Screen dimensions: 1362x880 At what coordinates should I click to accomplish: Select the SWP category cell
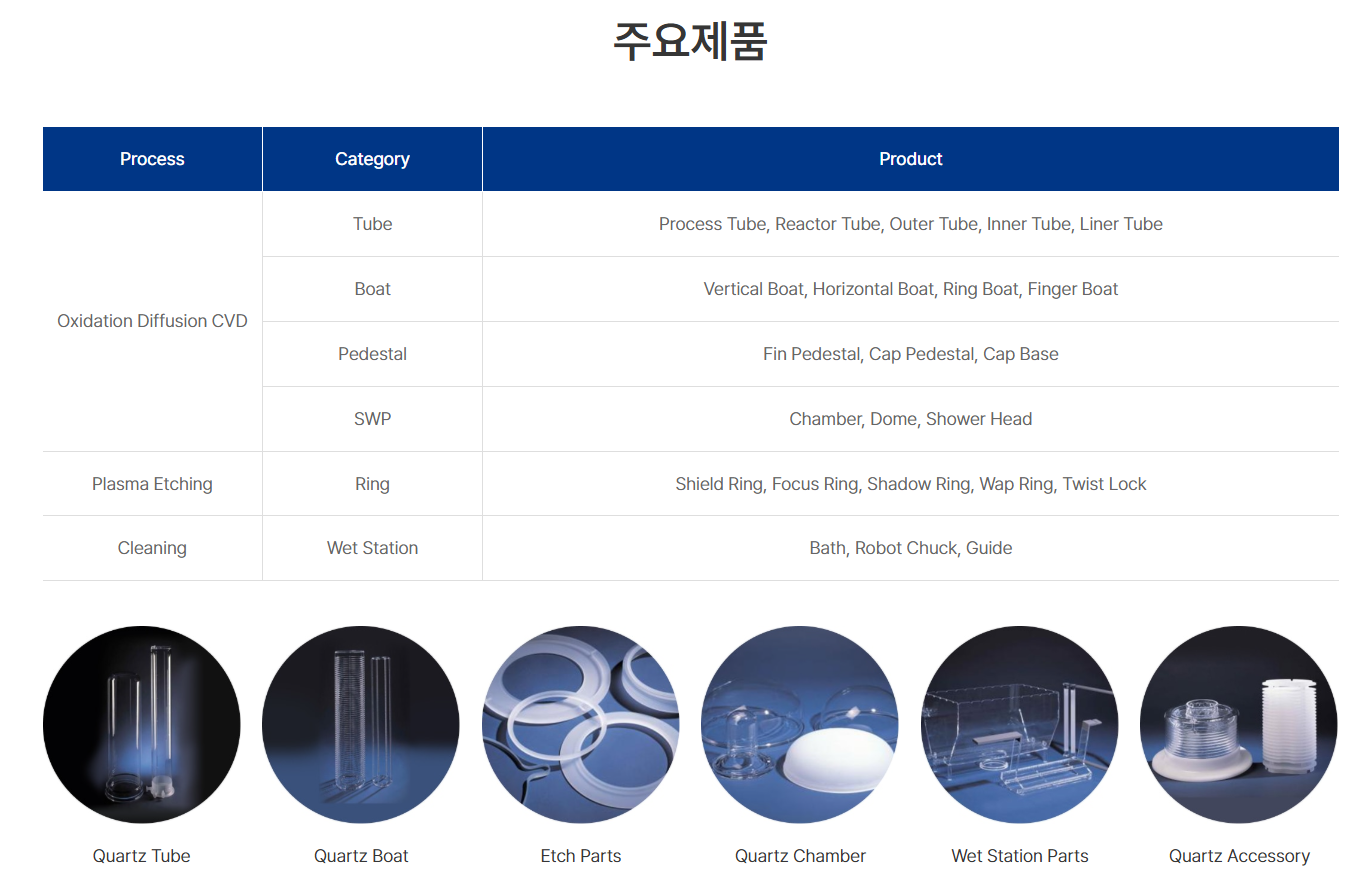[372, 419]
